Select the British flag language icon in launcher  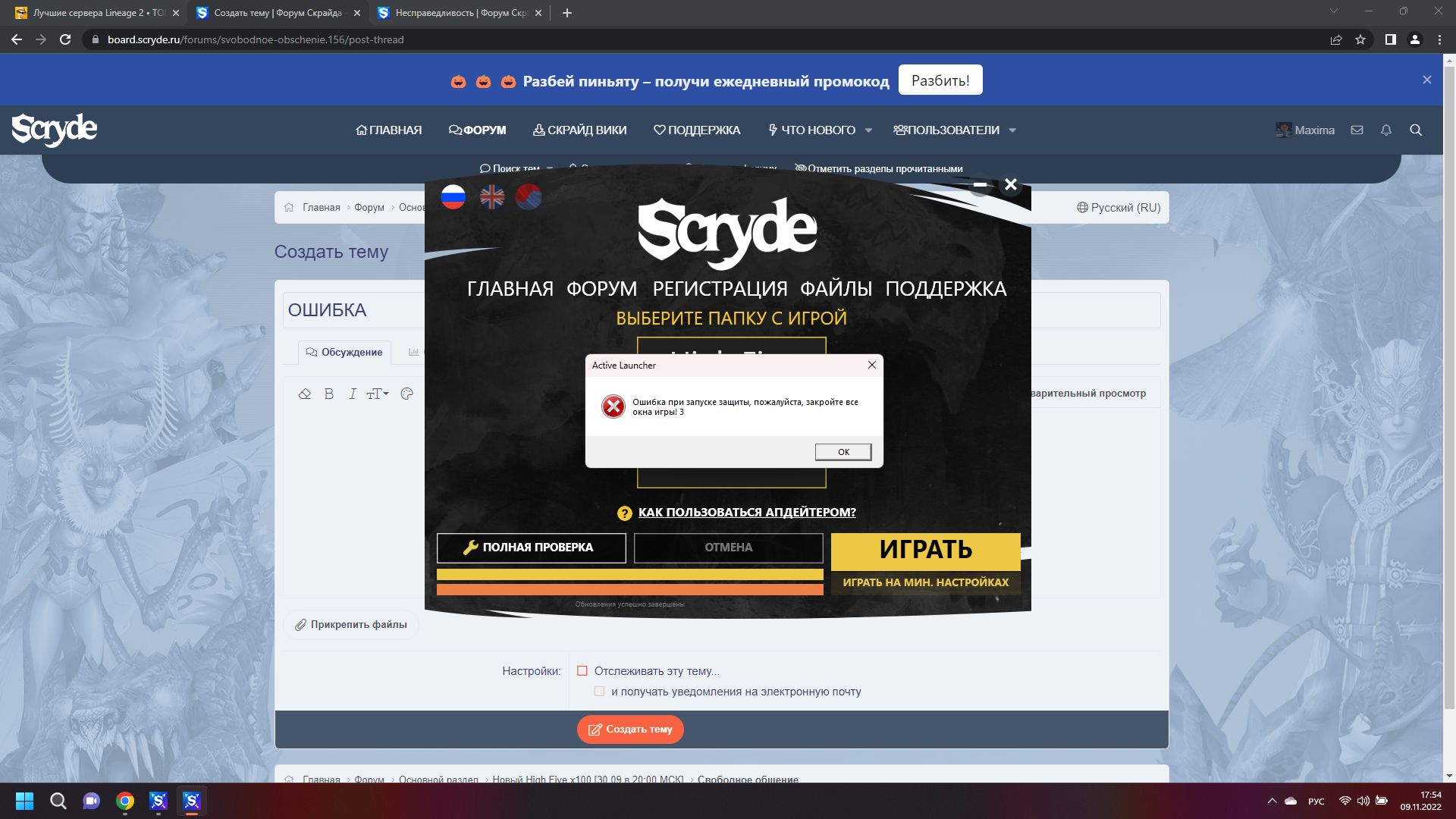(x=491, y=196)
